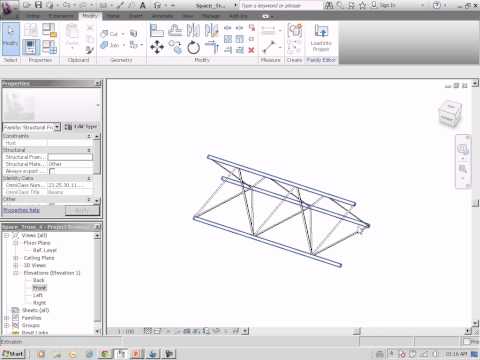Toggle the checkbox in the status bar corner
The width and height of the screenshot is (480, 360).
tap(467, 341)
